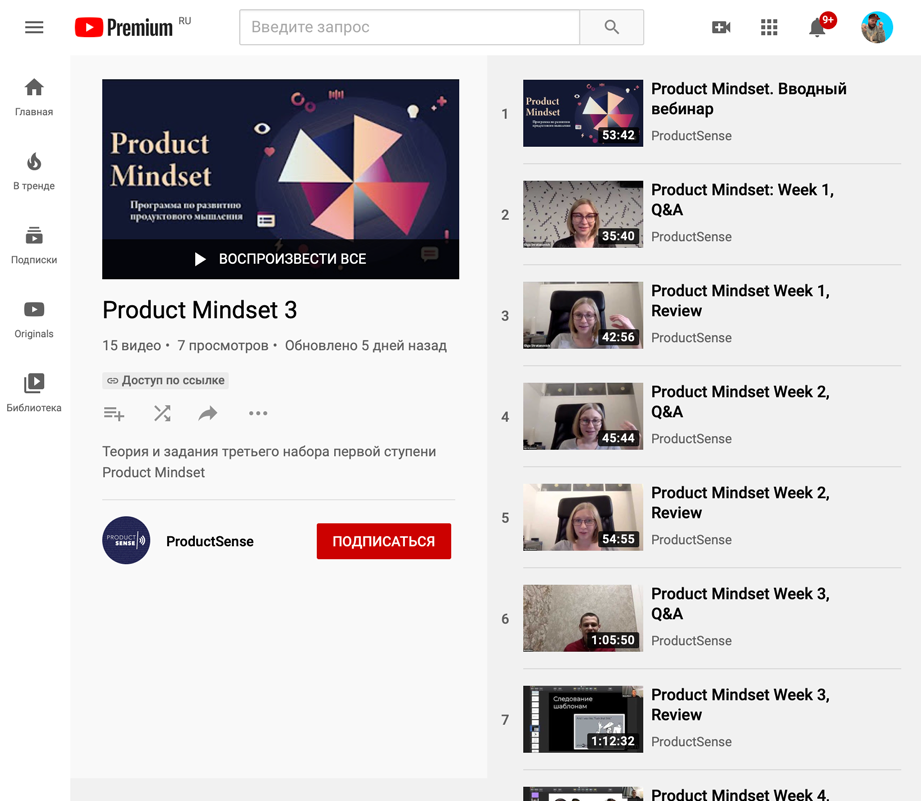This screenshot has height=801, width=921.
Task: Open ProductSense channel name link
Action: pos(210,541)
